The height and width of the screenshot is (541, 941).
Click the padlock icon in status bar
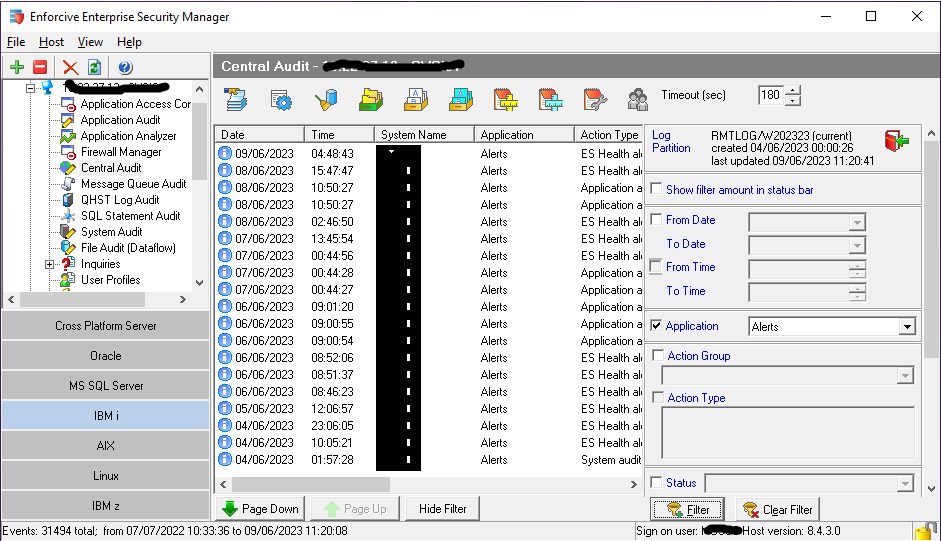click(x=924, y=531)
